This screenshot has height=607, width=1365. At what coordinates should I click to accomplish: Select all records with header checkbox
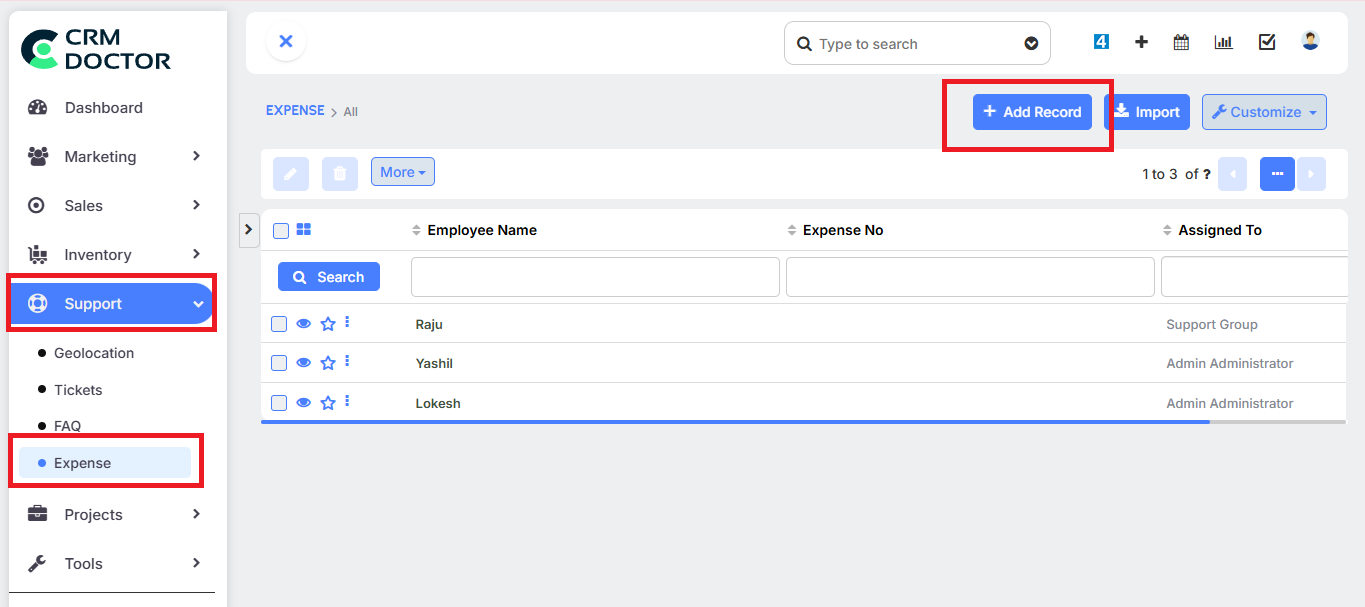point(280,230)
